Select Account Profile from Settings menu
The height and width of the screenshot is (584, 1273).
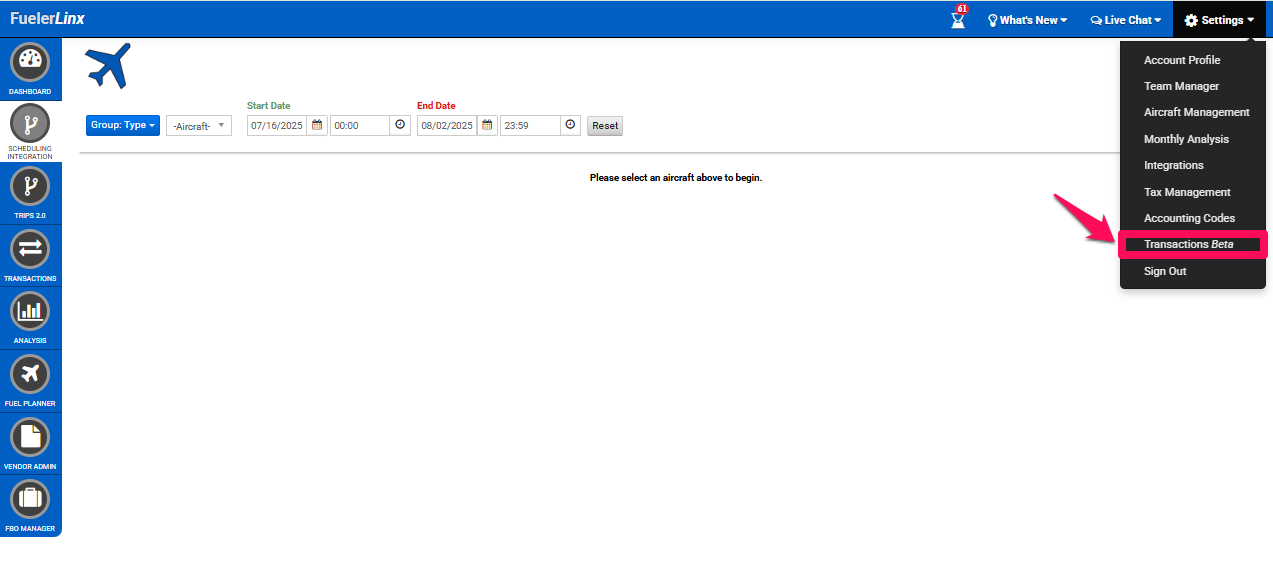click(1182, 60)
